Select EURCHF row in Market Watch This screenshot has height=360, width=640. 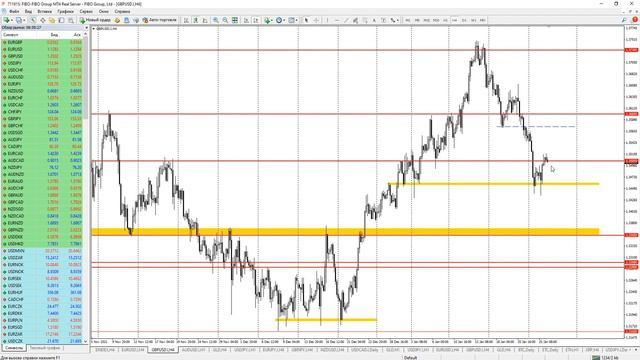tap(42, 98)
